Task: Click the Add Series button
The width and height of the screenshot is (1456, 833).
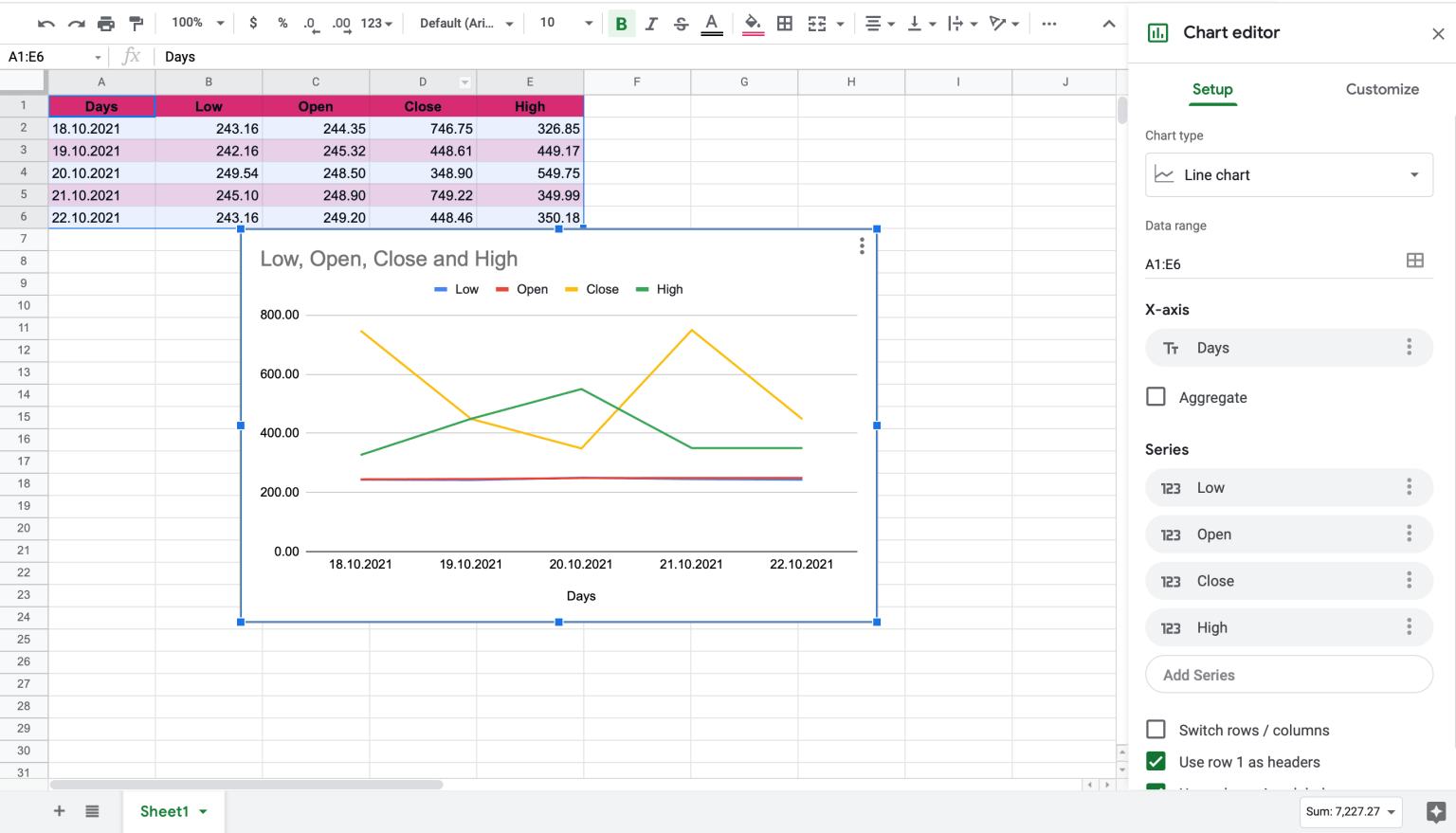Action: 1288,674
